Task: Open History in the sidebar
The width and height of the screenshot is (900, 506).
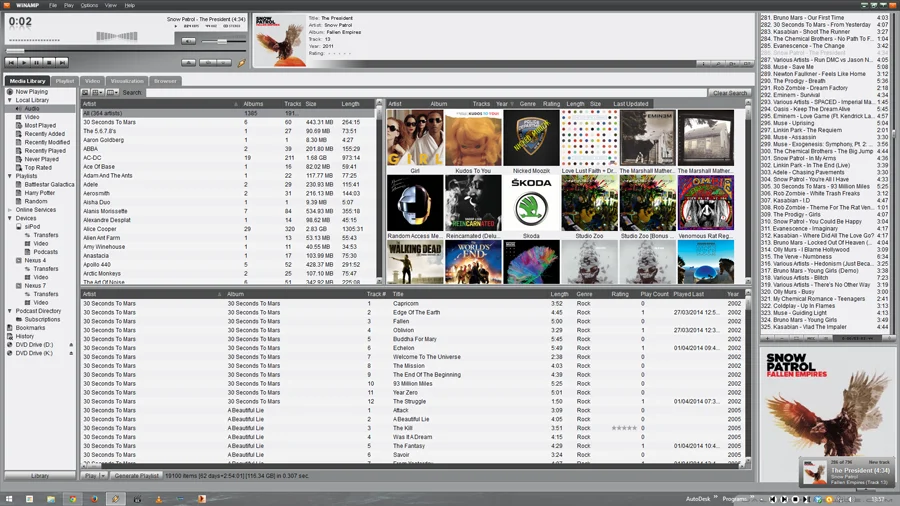Action: pos(25,336)
